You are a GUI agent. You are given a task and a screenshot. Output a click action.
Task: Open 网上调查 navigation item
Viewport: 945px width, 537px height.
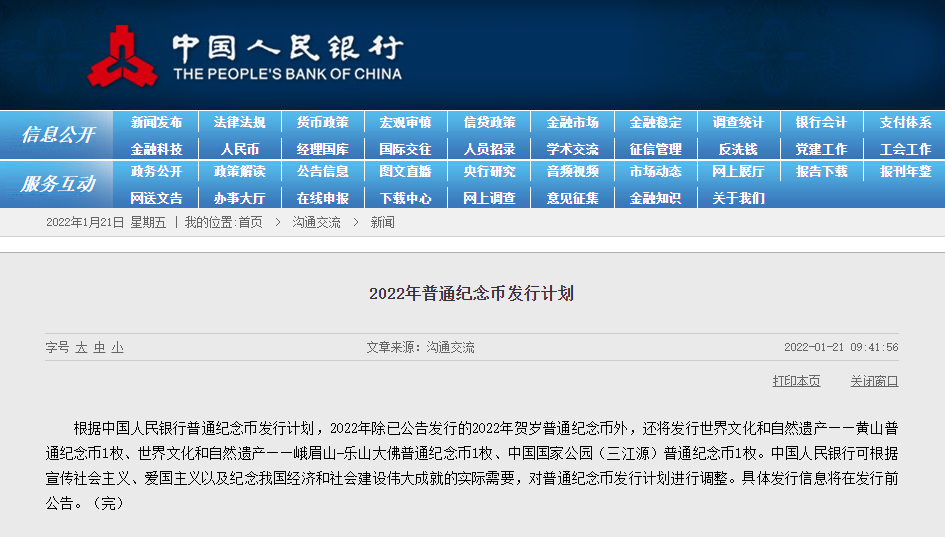click(x=489, y=198)
